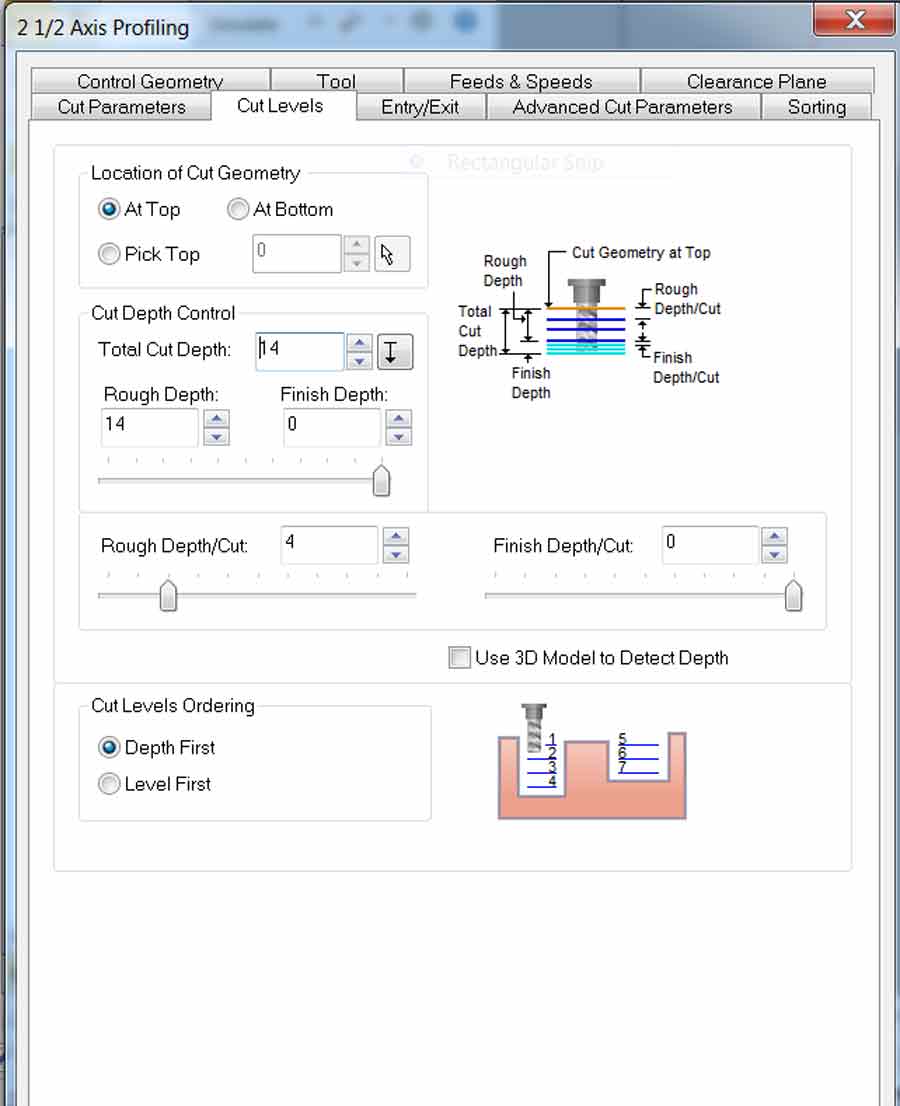This screenshot has height=1106, width=900.
Task: Decrease Finish Depth/Cut using the down arrow
Action: 774,554
